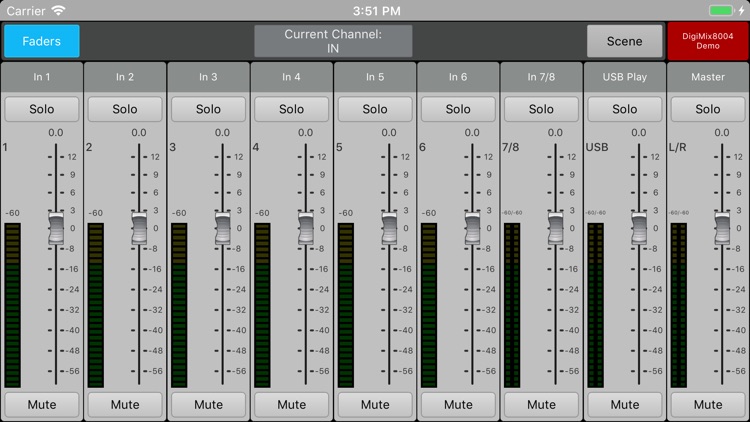Viewport: 750px width, 422px height.
Task: Mute the In 4 channel
Action: pos(291,405)
